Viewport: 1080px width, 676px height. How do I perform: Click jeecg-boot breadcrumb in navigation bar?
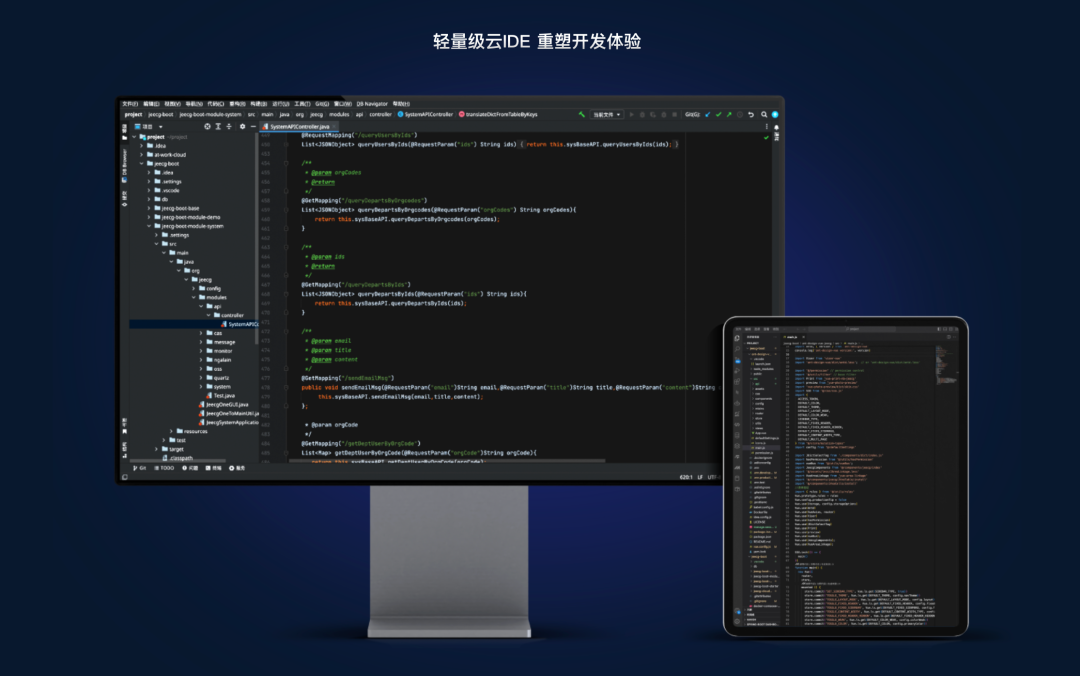point(160,114)
